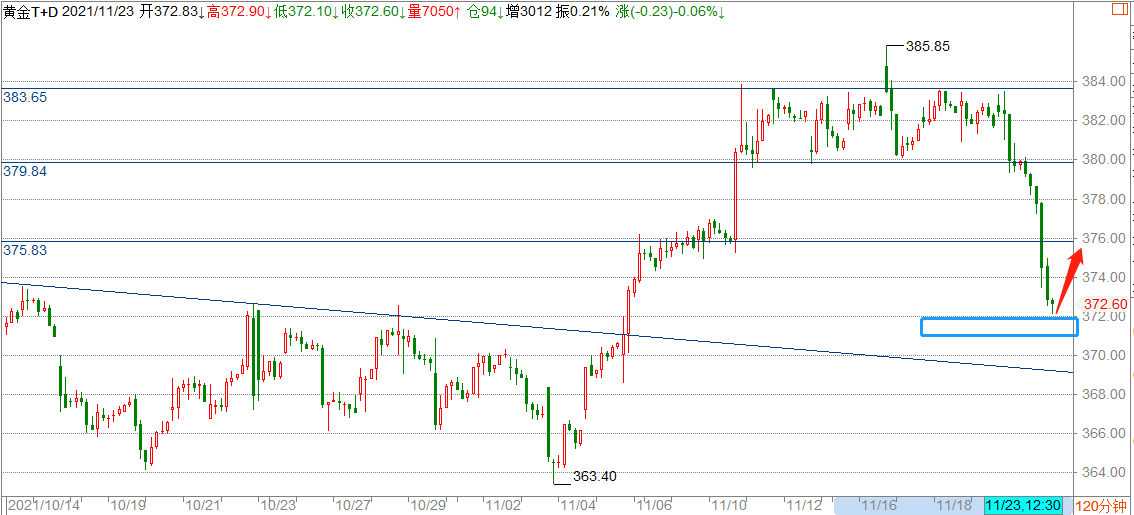1134x515 pixels.
Task: Click the 低372.10 low price value
Action: 308,11
